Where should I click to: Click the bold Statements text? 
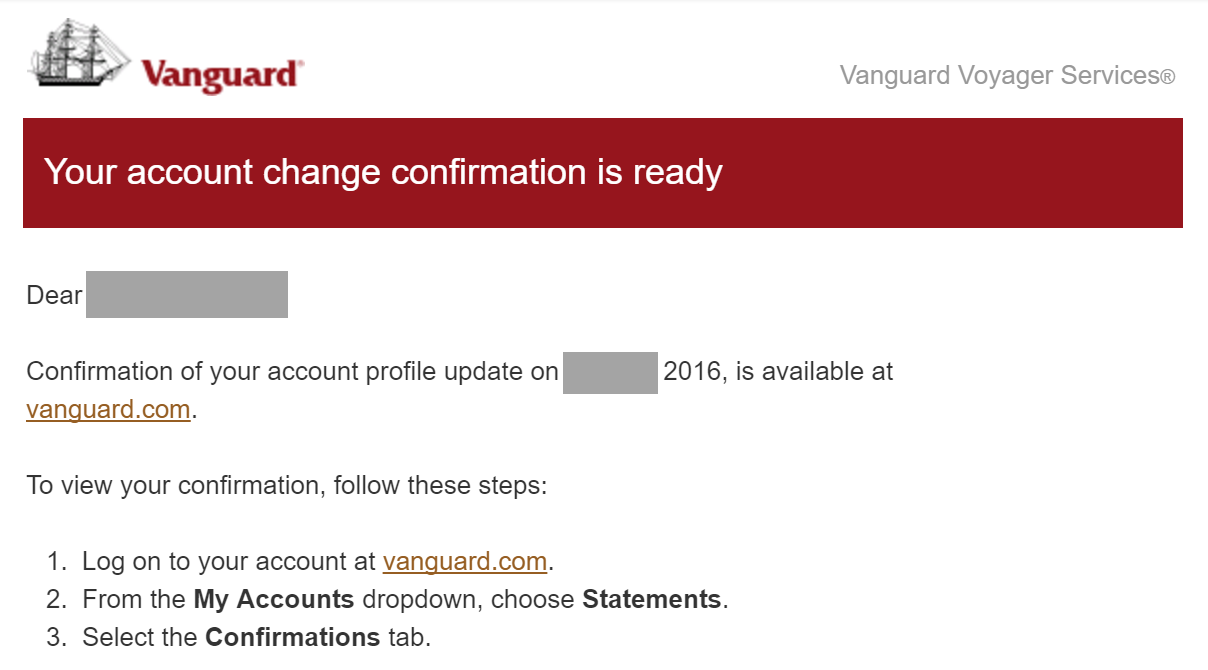[x=651, y=599]
